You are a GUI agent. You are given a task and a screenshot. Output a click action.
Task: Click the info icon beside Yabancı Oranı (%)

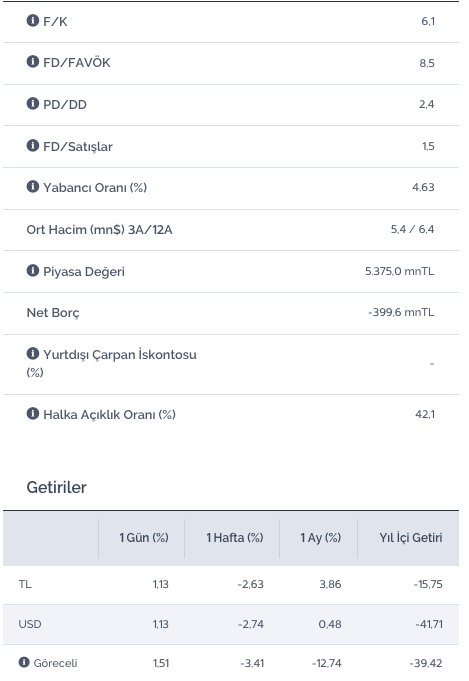[x=33, y=187]
